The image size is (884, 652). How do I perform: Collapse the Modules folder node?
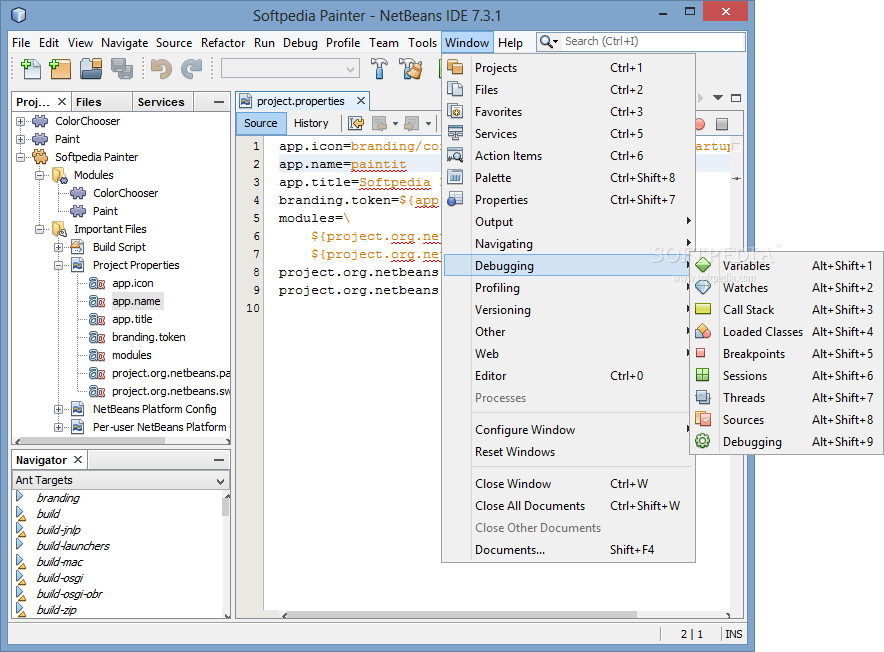click(39, 175)
